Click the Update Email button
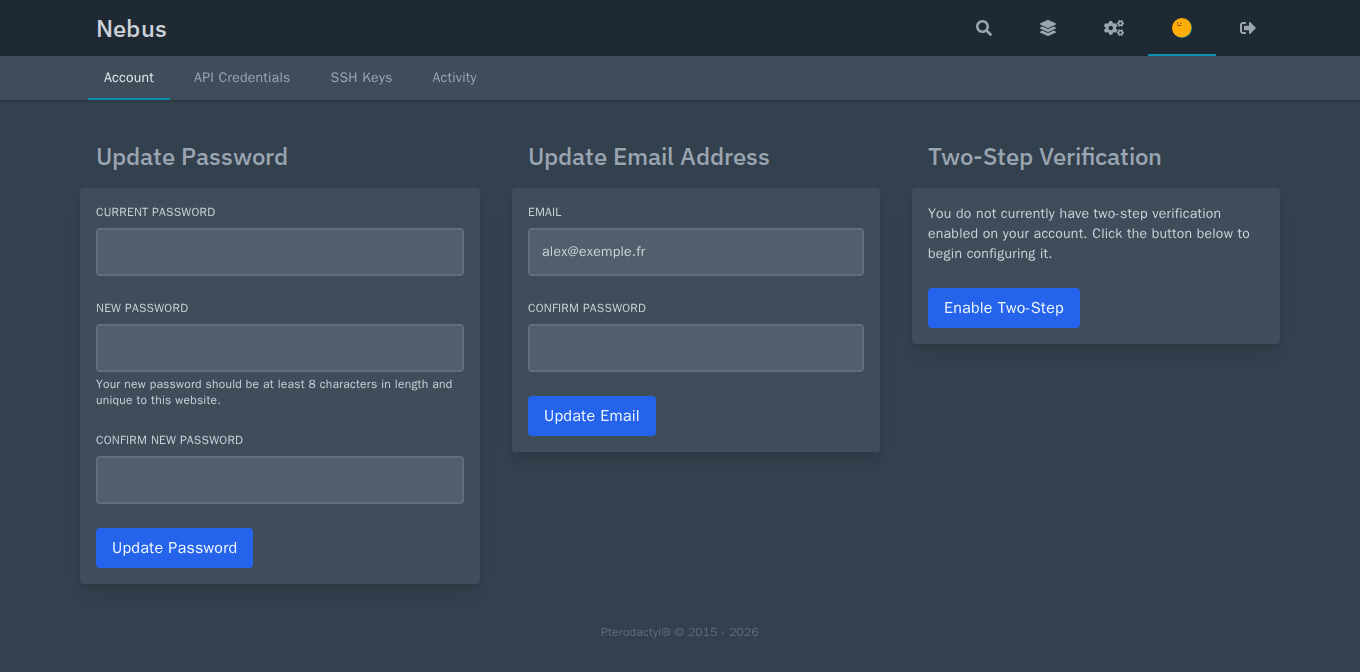Screen dimensions: 1360x672 pyautogui.click(x=592, y=416)
